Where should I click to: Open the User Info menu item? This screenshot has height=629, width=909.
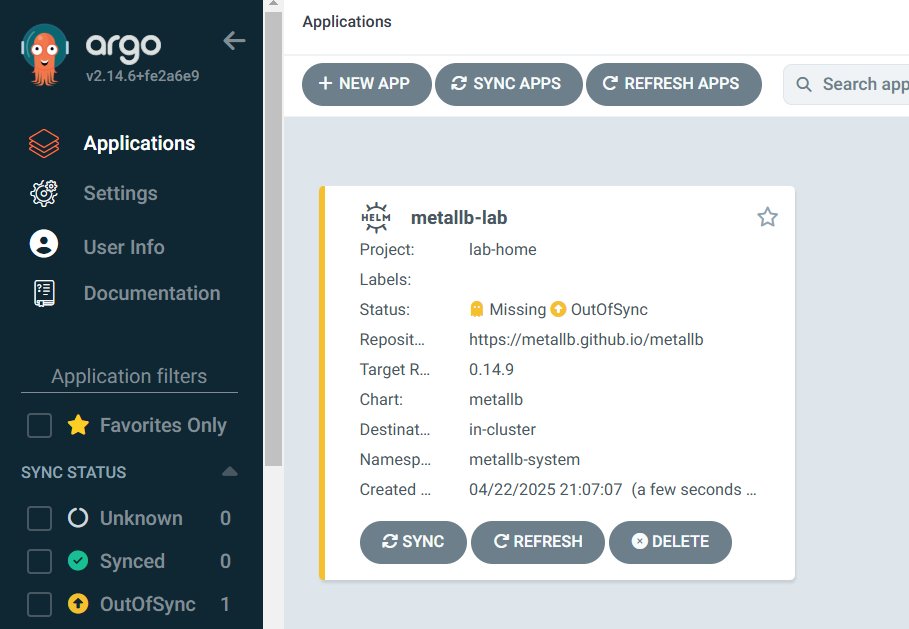[124, 247]
